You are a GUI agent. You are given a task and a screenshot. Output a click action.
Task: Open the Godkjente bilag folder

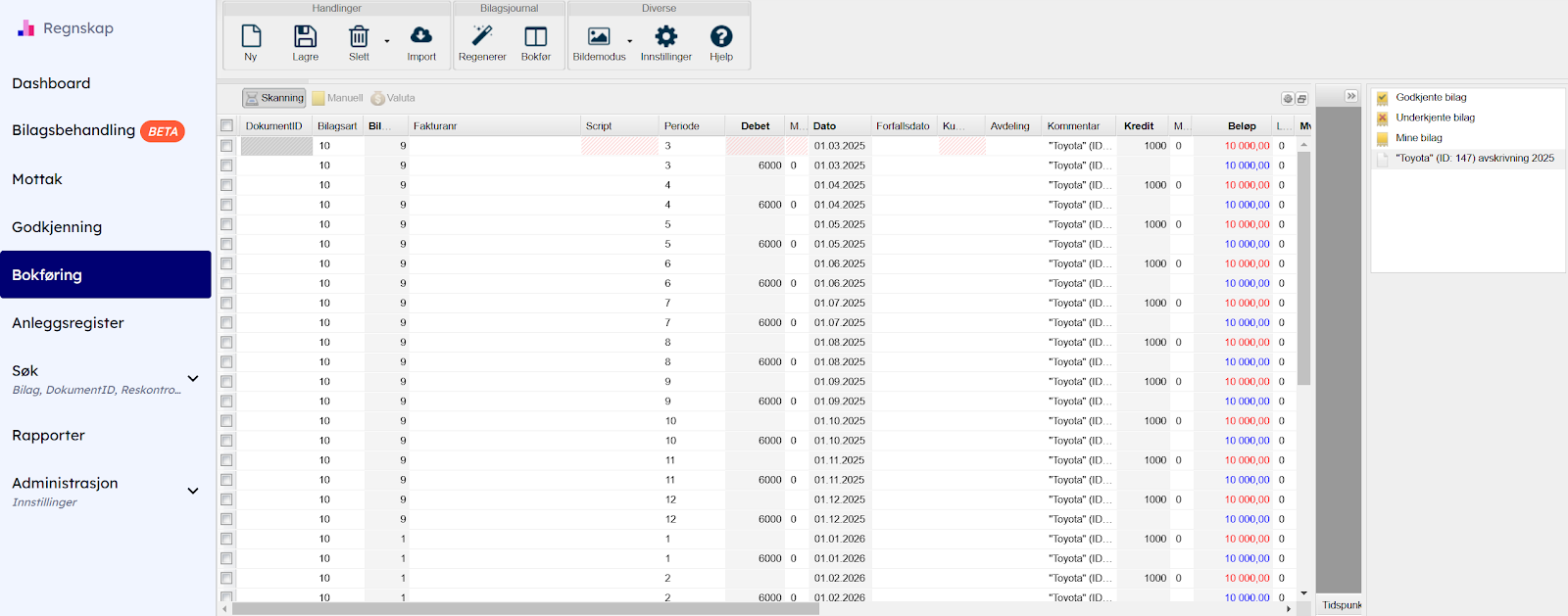click(1431, 98)
